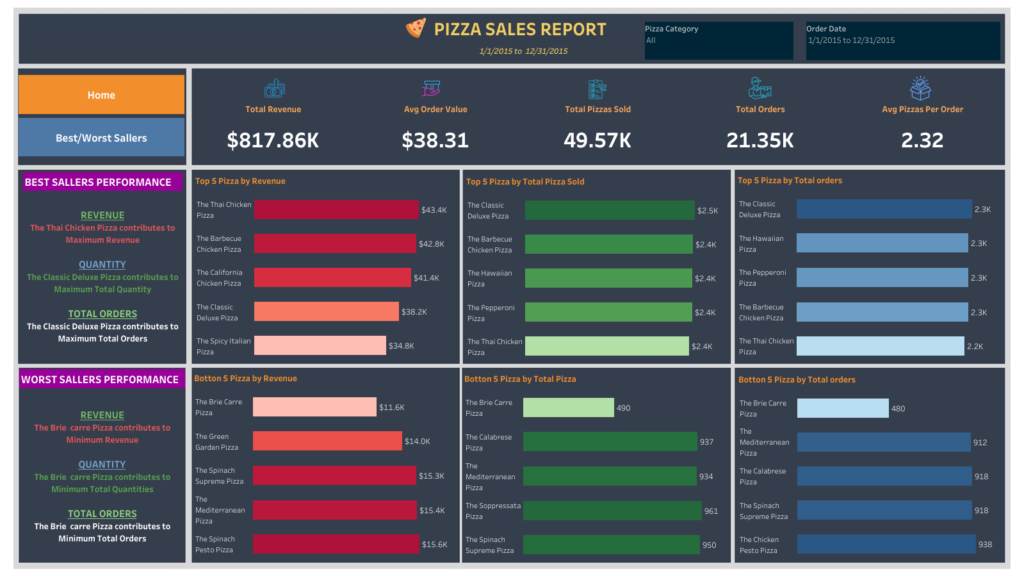Click the Total Pizzas Sold icon
Image resolution: width=1024 pixels, height=576 pixels.
[x=597, y=89]
